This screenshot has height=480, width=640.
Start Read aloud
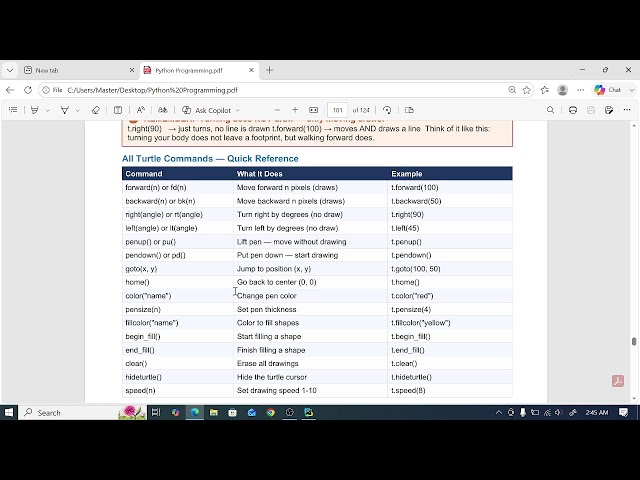point(141,110)
